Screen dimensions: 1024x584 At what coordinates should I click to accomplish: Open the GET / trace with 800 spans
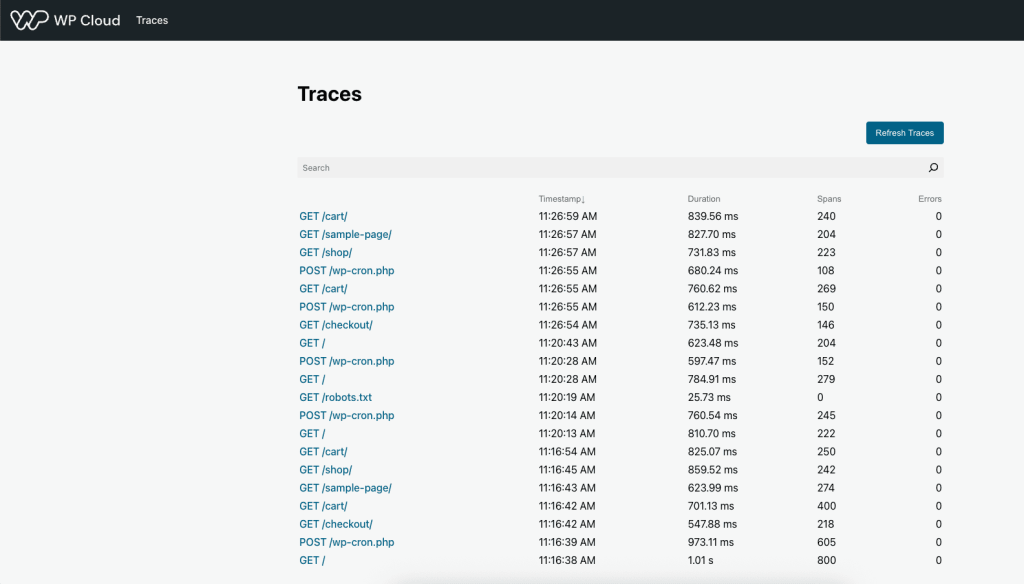(311, 560)
